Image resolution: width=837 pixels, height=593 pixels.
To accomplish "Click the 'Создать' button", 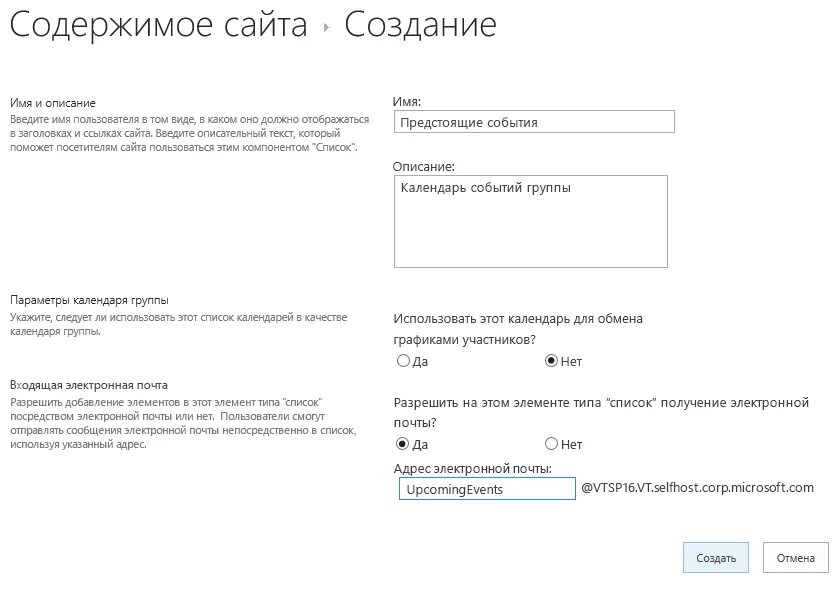I will (x=716, y=558).
